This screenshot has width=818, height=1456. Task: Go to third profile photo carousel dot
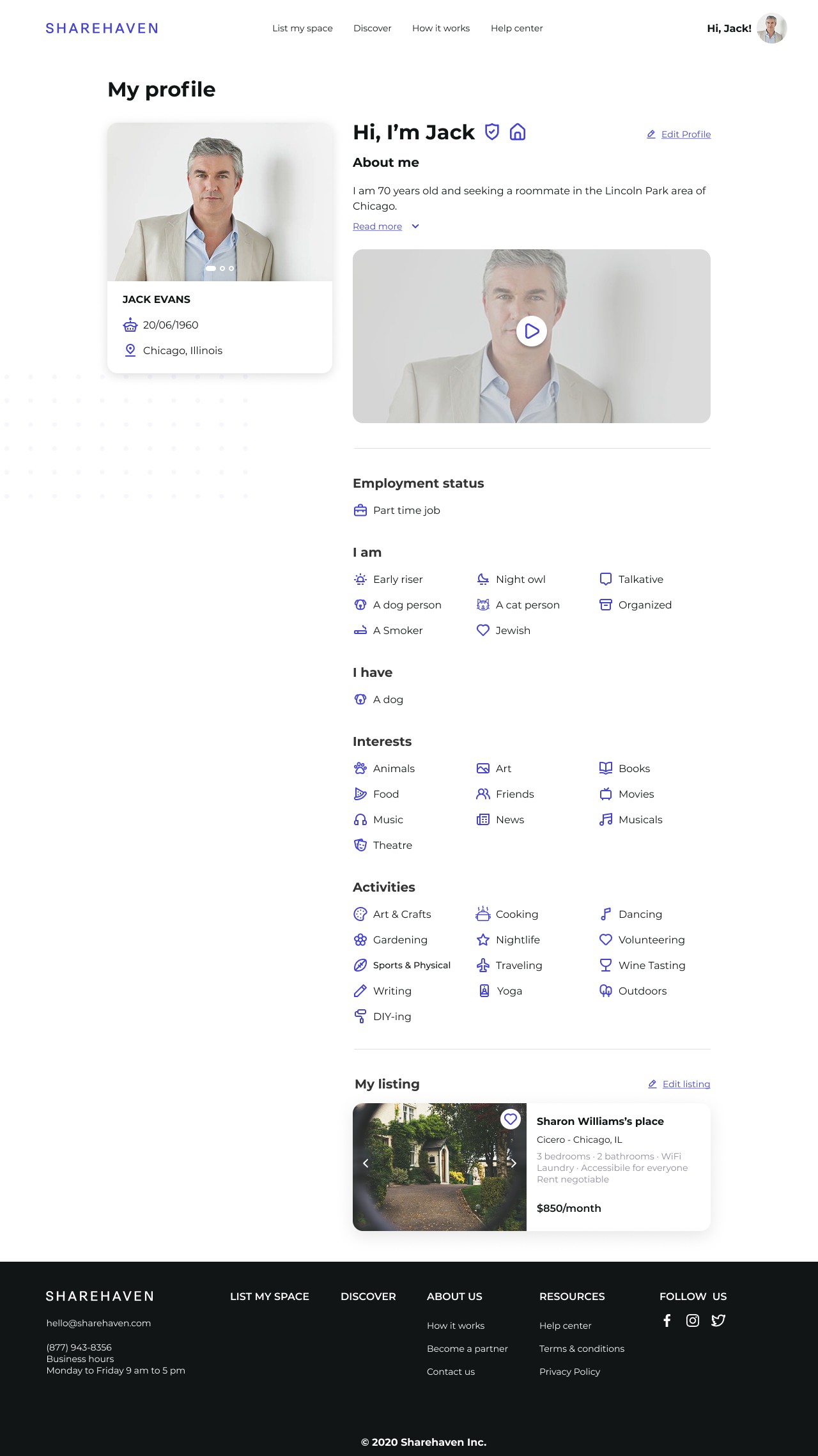(231, 268)
